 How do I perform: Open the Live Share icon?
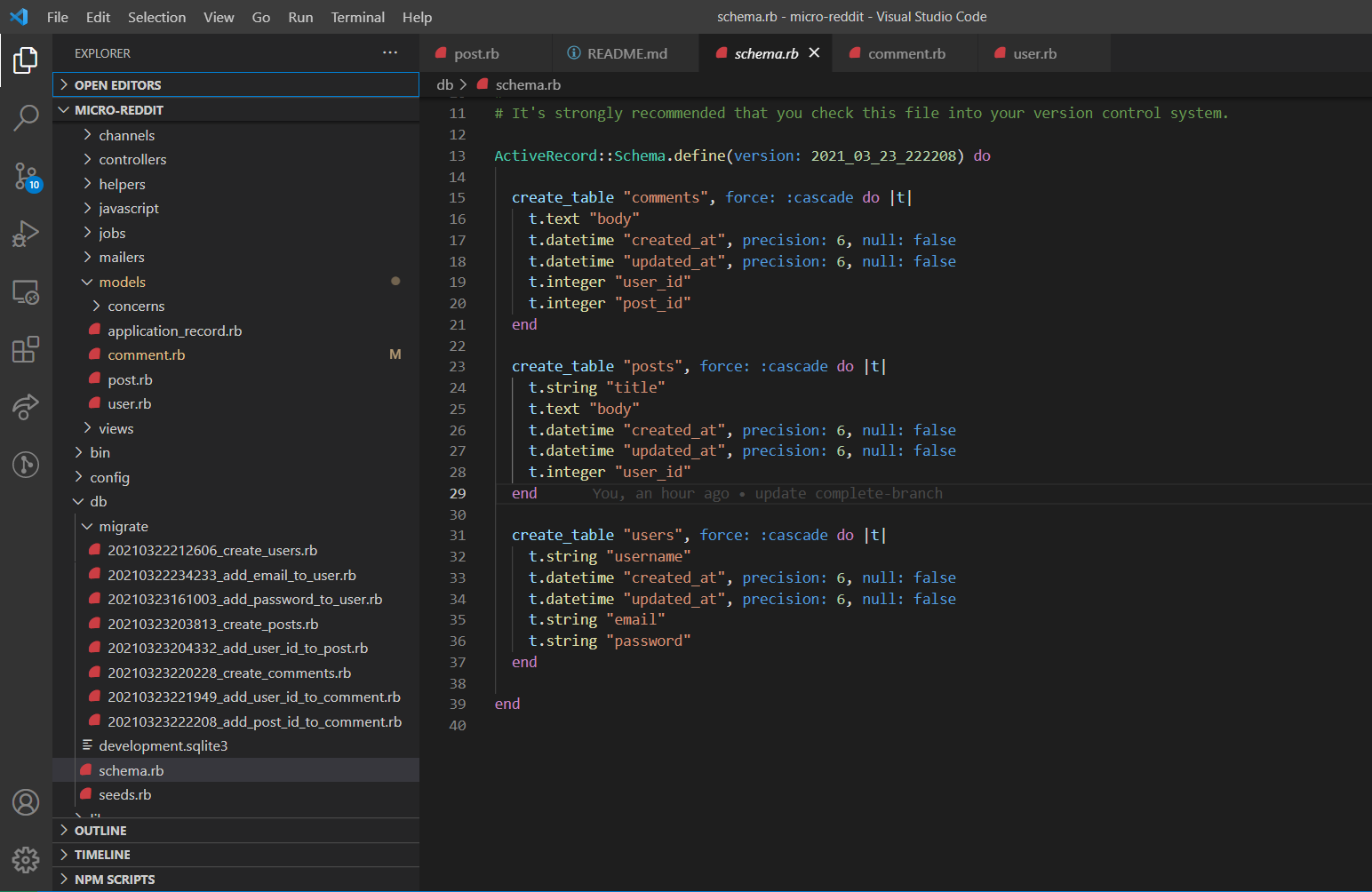26,407
